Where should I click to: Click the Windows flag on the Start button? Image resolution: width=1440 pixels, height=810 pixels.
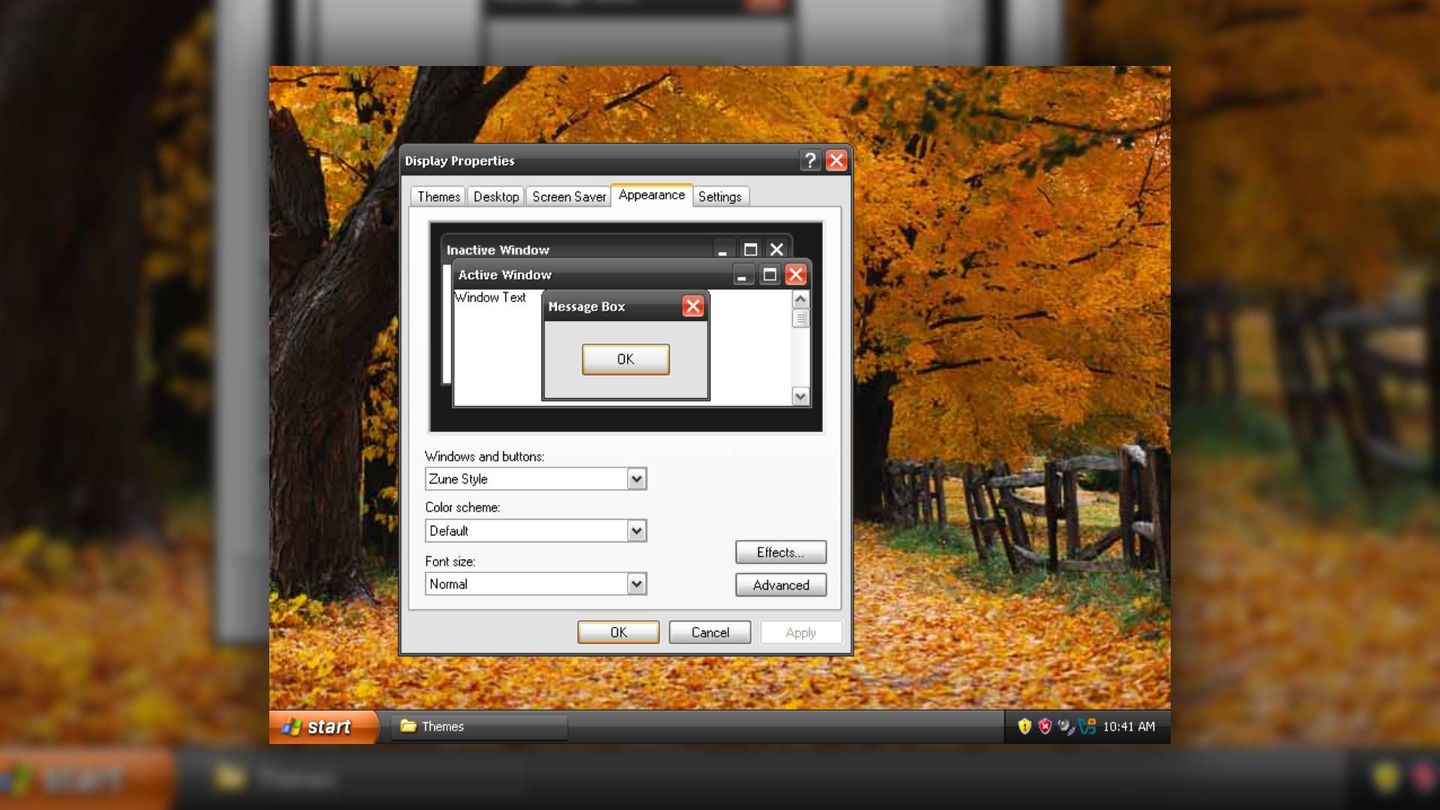(293, 727)
